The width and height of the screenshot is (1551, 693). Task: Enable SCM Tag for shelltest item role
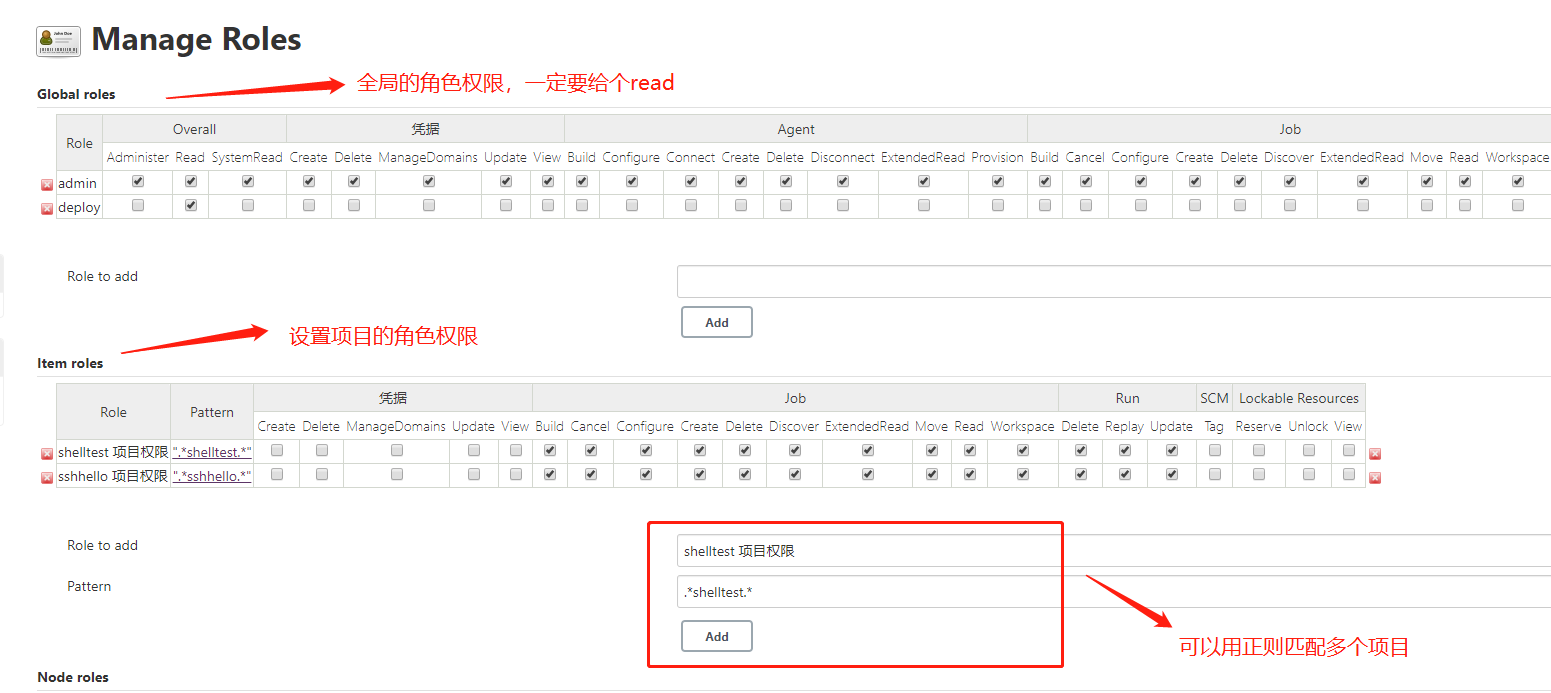tap(1215, 450)
